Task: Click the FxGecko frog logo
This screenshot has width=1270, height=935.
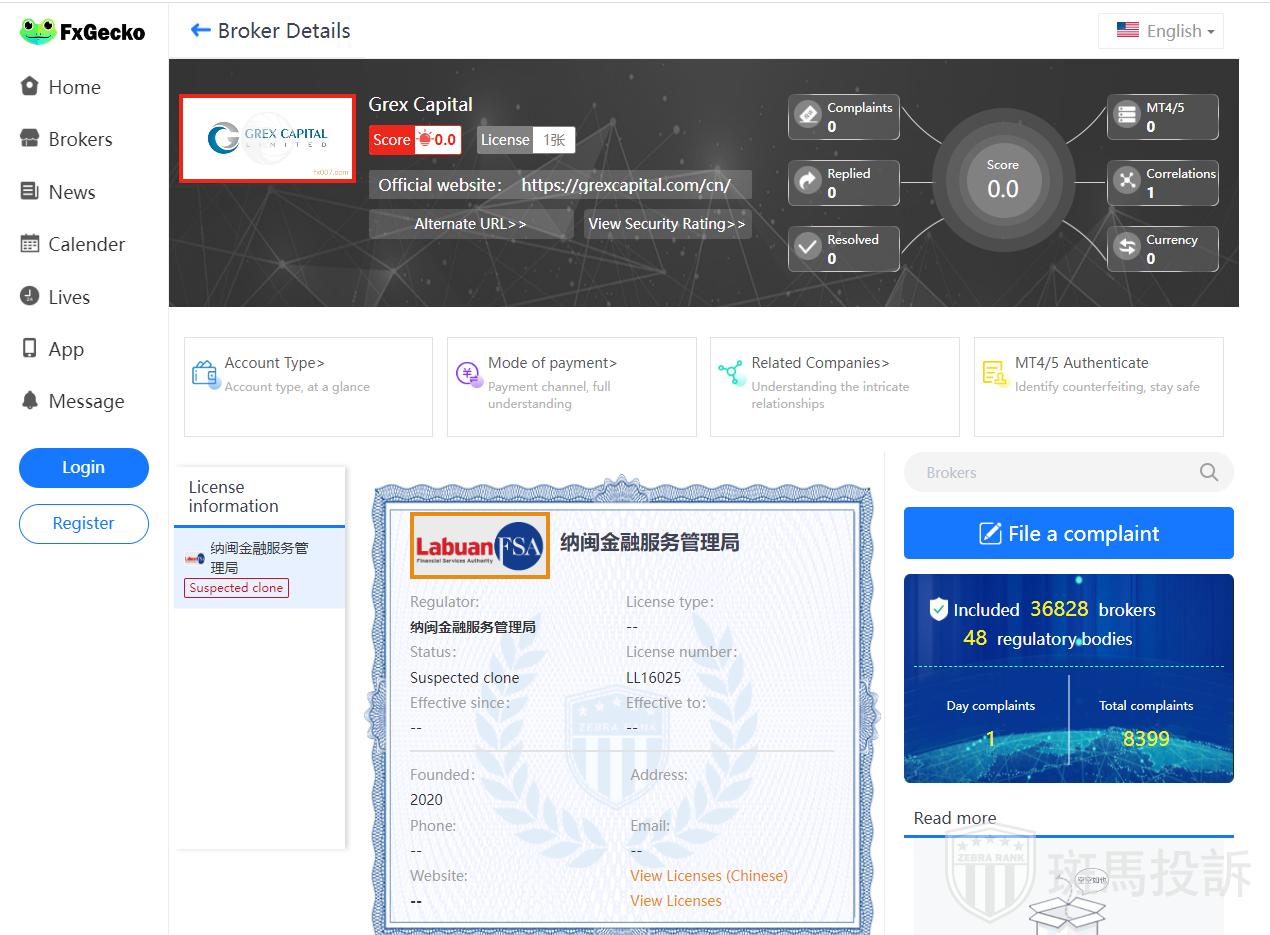Action: tap(38, 31)
